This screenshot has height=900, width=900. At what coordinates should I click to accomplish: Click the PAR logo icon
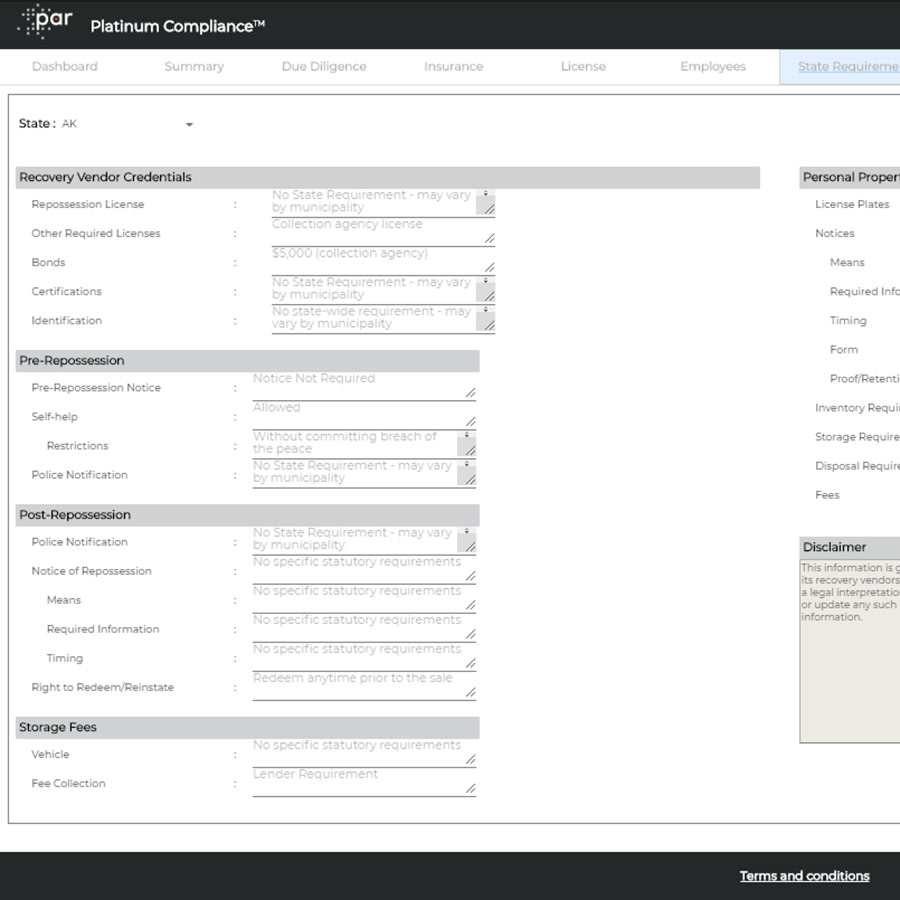(43, 22)
